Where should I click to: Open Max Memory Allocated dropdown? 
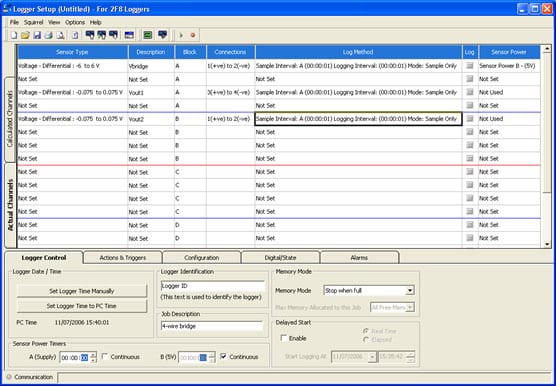click(x=410, y=308)
